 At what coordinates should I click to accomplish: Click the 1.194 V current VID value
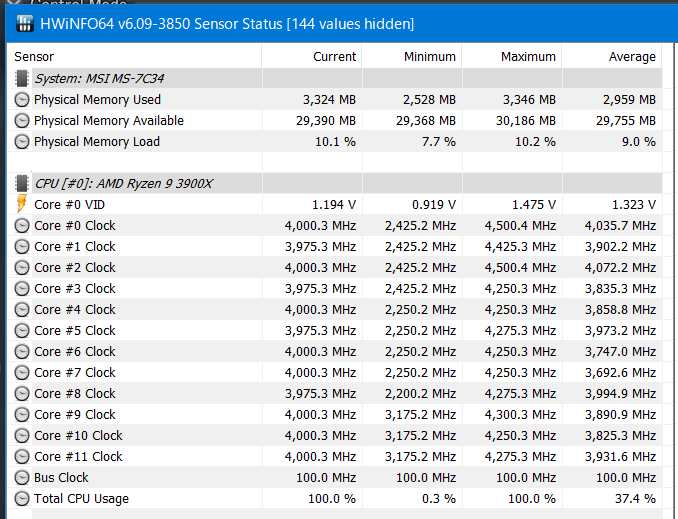pyautogui.click(x=334, y=205)
